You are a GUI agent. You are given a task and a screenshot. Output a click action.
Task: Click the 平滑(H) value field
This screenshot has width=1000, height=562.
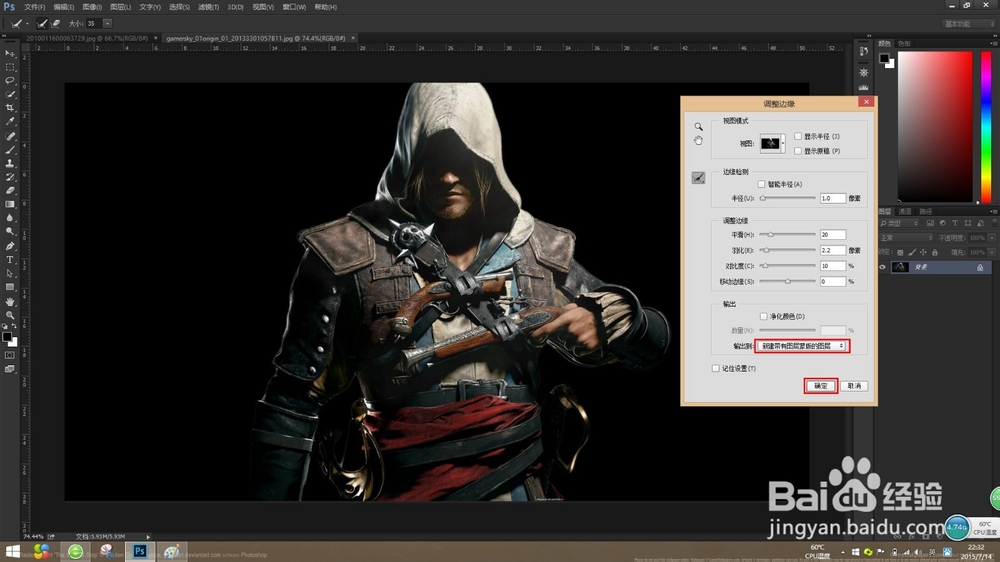coord(833,235)
